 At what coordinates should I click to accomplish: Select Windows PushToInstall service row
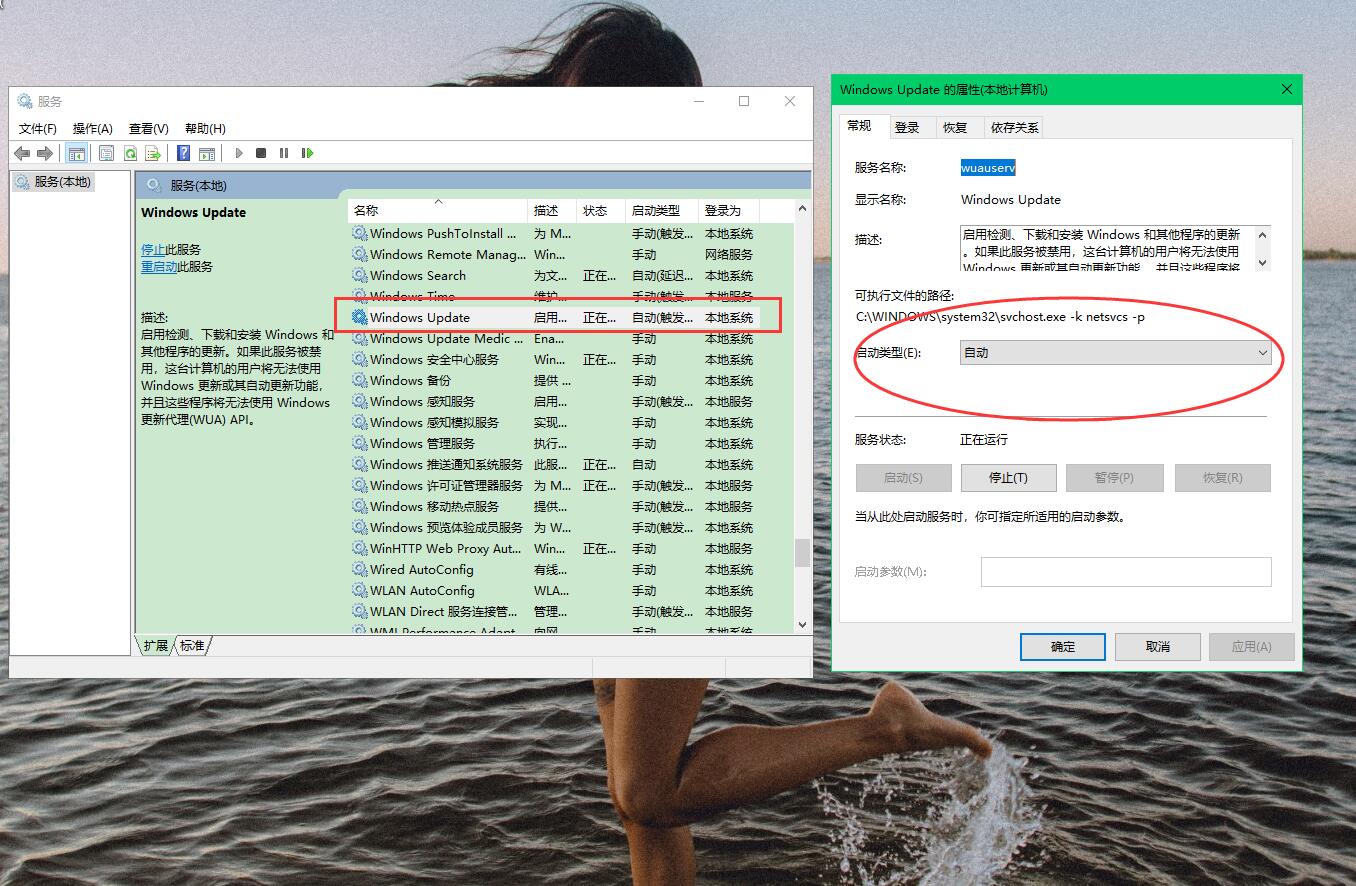pyautogui.click(x=555, y=233)
